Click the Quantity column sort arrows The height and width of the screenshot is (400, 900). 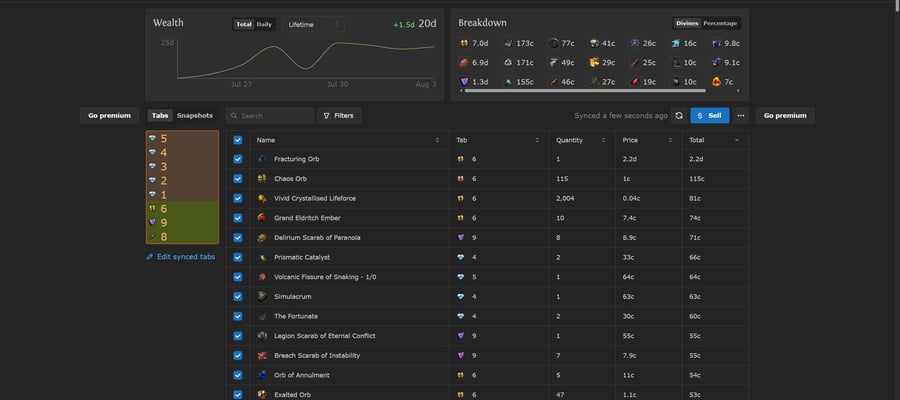(603, 140)
